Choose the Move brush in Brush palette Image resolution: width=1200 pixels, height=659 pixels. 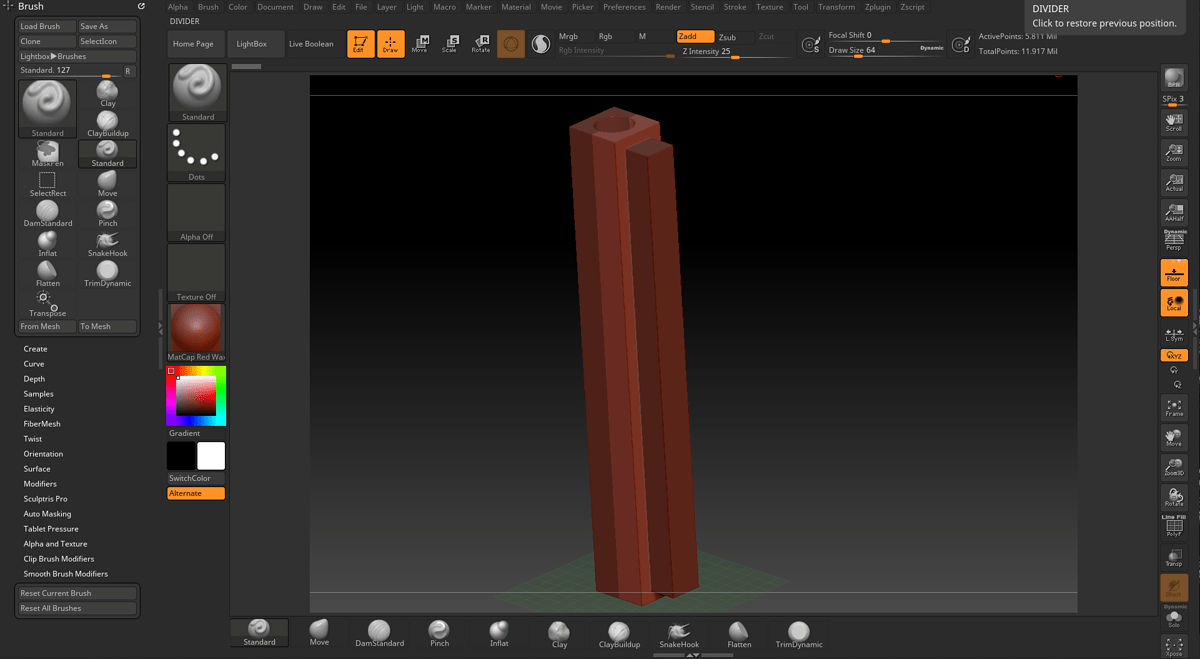tap(107, 183)
